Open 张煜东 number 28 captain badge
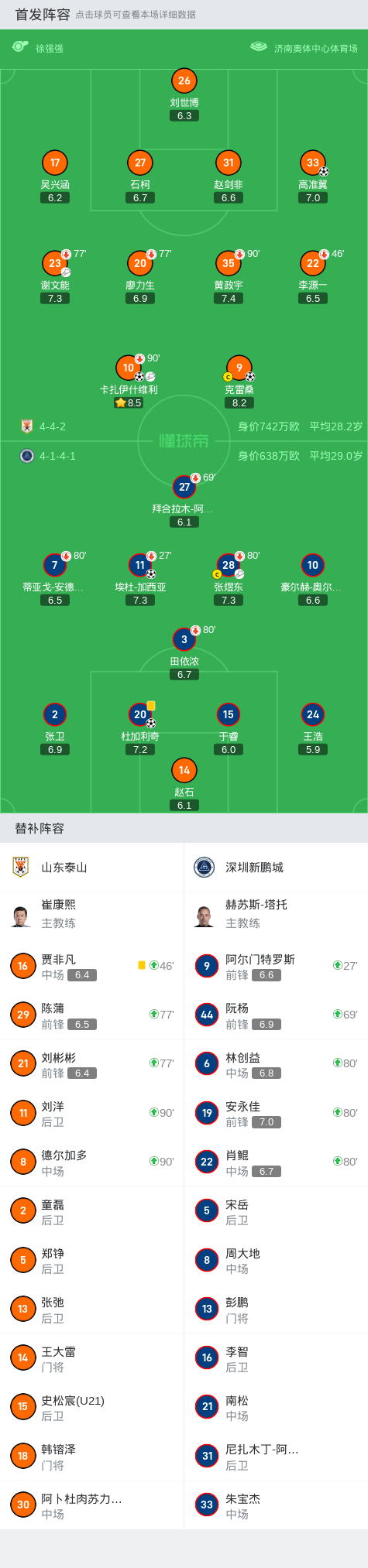Viewport: 368px width, 1568px height. coord(229,565)
